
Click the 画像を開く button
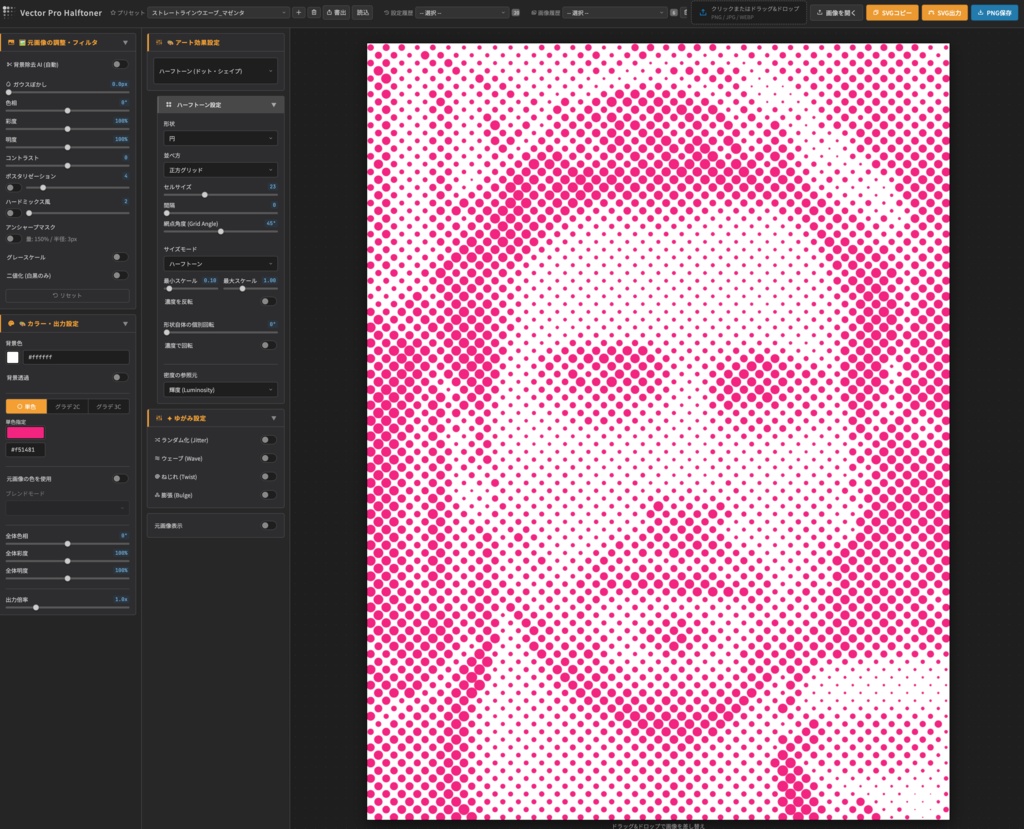coord(837,12)
